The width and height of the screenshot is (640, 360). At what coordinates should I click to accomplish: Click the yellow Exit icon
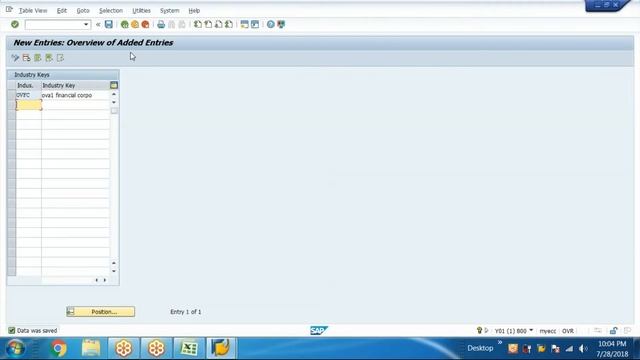click(135, 24)
